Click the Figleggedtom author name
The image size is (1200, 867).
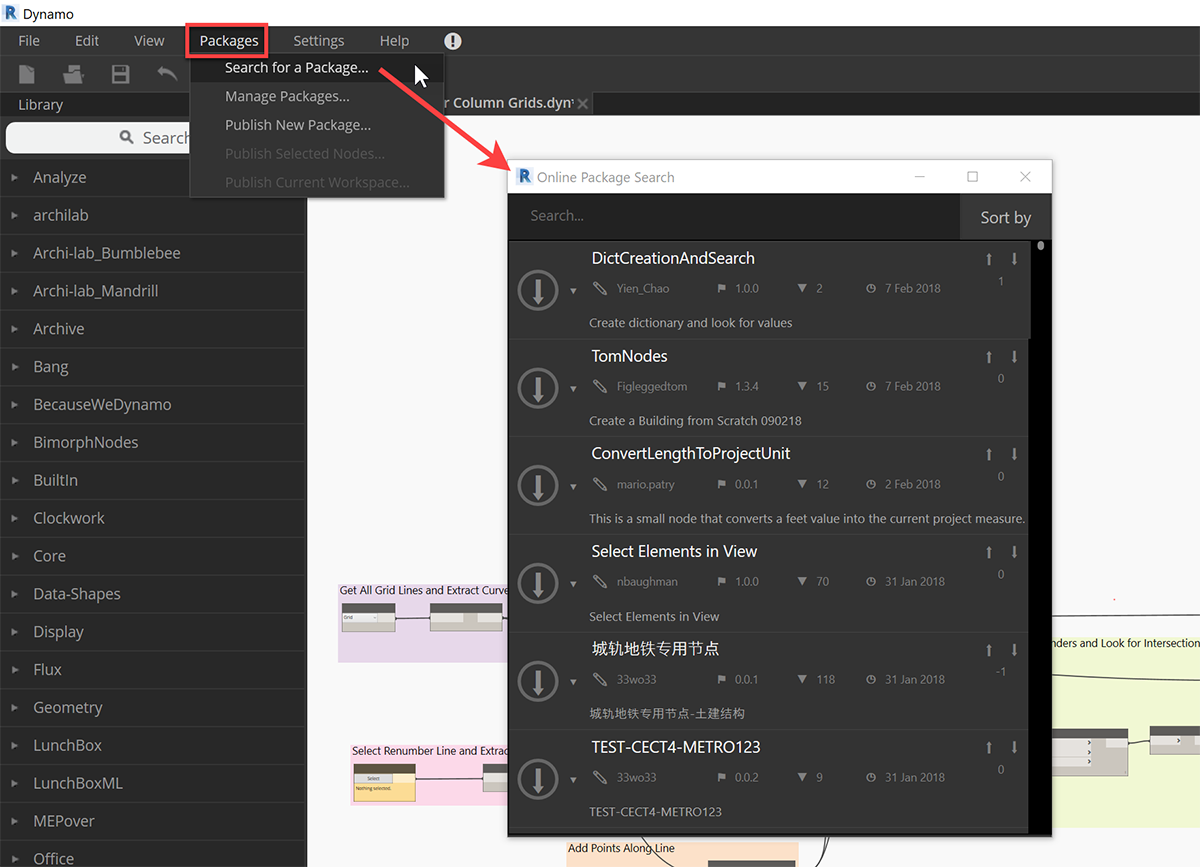652,387
